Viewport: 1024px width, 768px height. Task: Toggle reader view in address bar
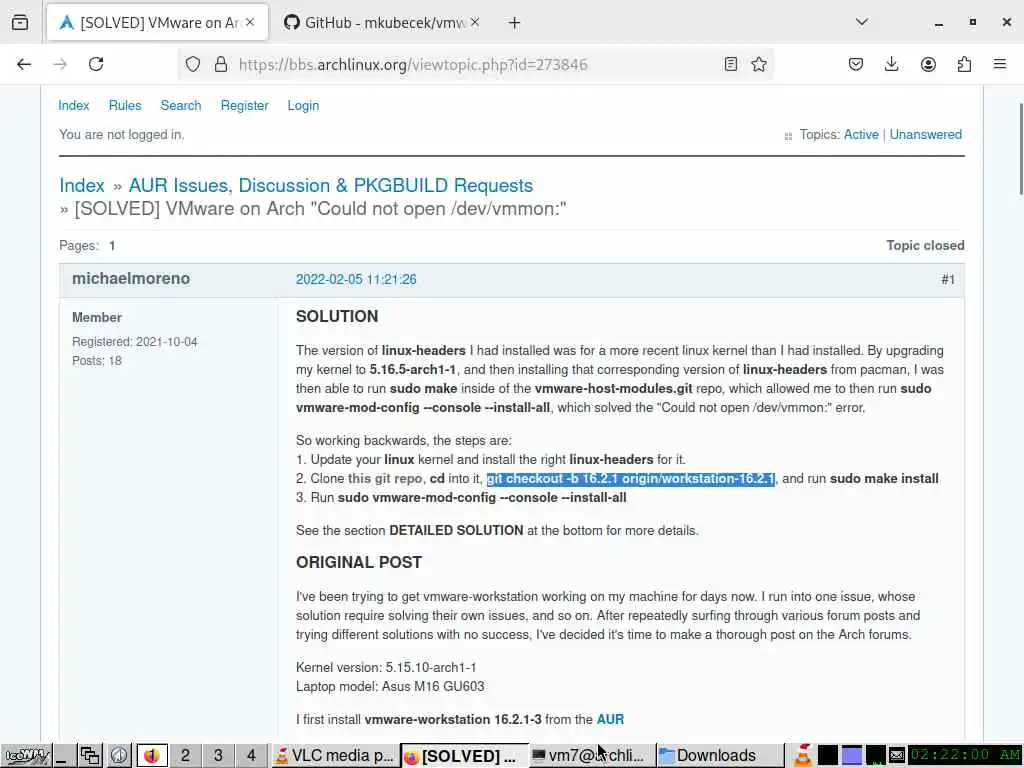pyautogui.click(x=731, y=64)
